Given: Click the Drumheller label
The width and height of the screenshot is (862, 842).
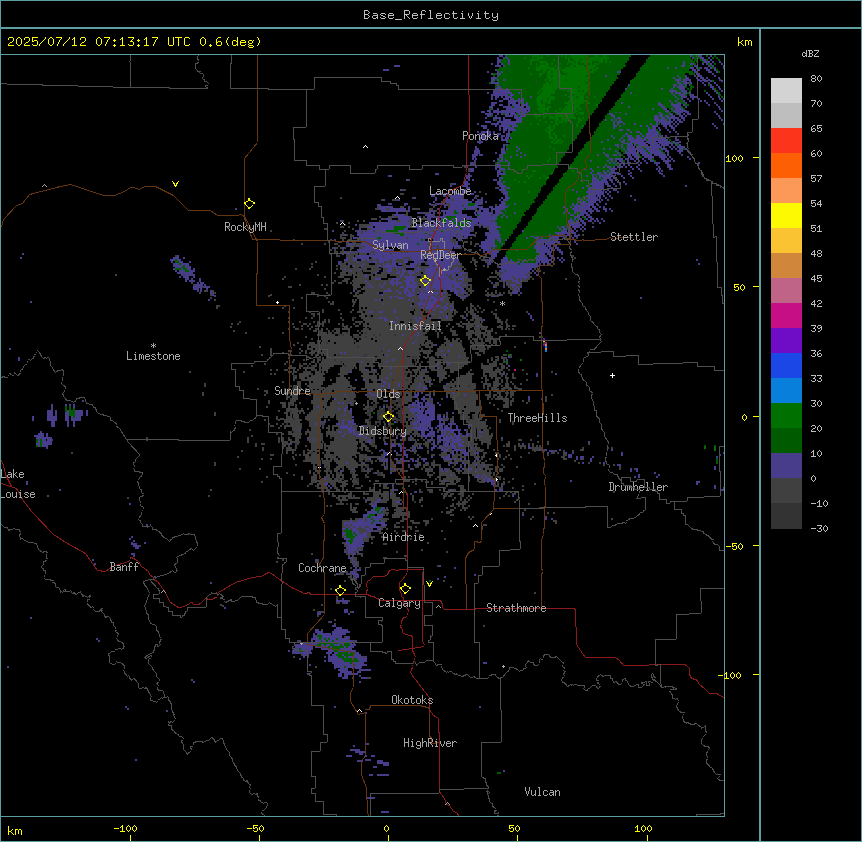Looking at the screenshot, I should (x=638, y=487).
